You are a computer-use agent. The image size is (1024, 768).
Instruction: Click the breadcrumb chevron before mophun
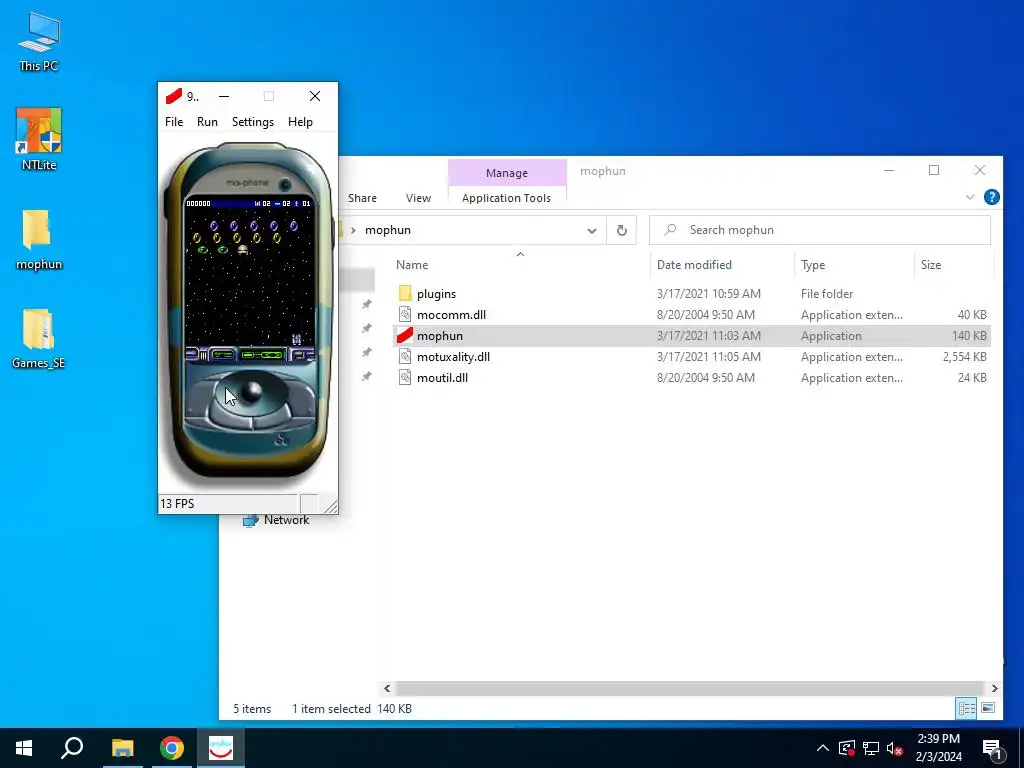(x=353, y=231)
